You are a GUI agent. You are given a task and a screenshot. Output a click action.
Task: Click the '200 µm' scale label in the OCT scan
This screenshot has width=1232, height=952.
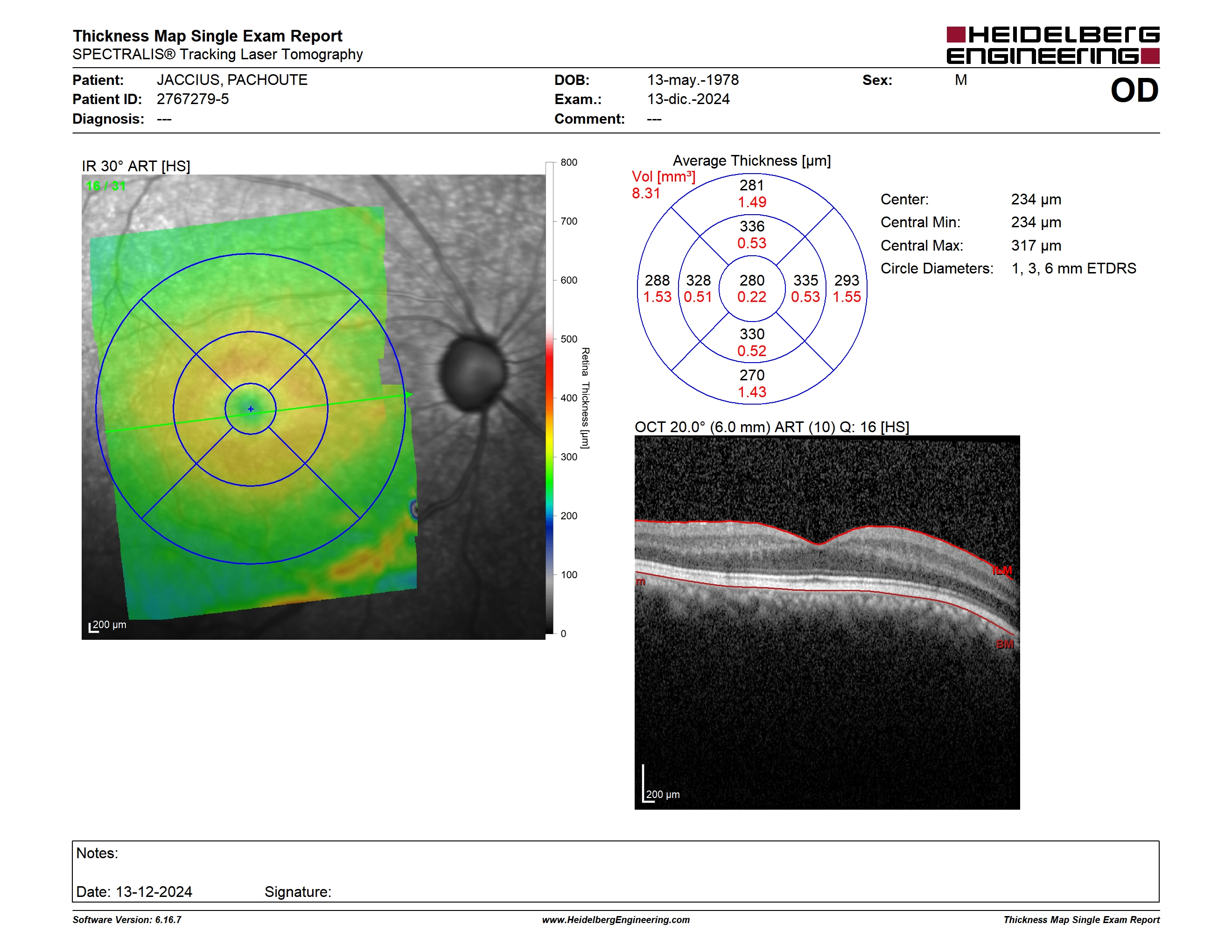(x=663, y=794)
